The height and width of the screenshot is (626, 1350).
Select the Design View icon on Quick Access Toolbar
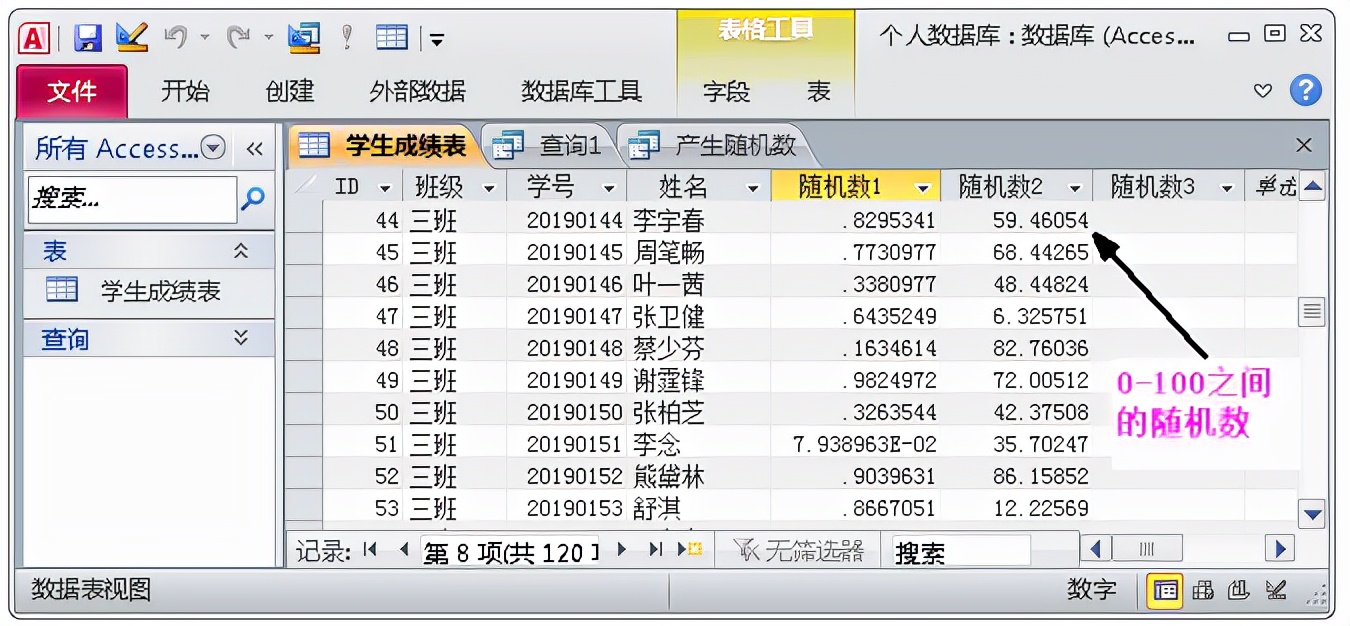click(x=130, y=37)
